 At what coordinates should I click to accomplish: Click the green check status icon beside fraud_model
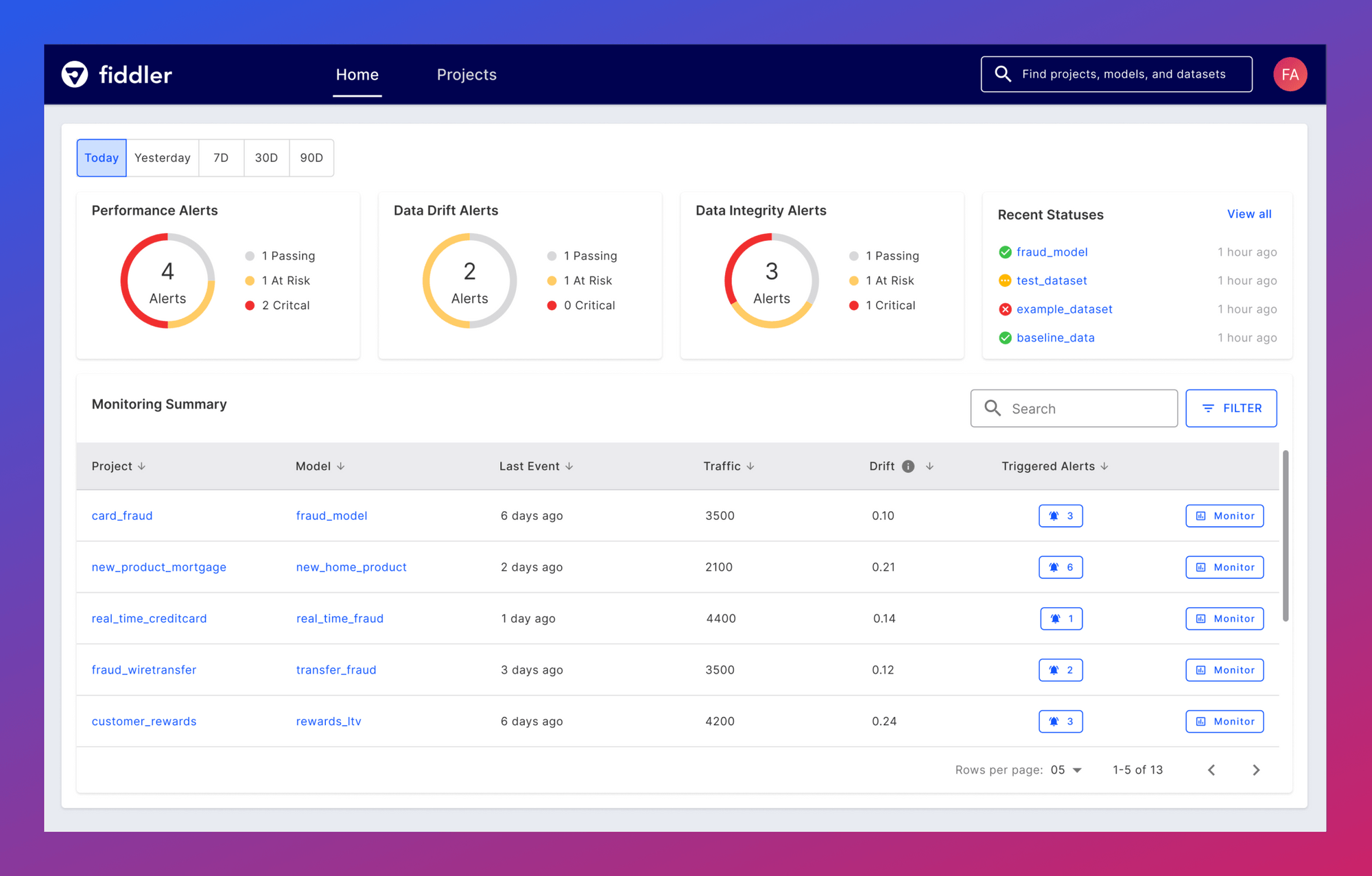coord(1005,252)
